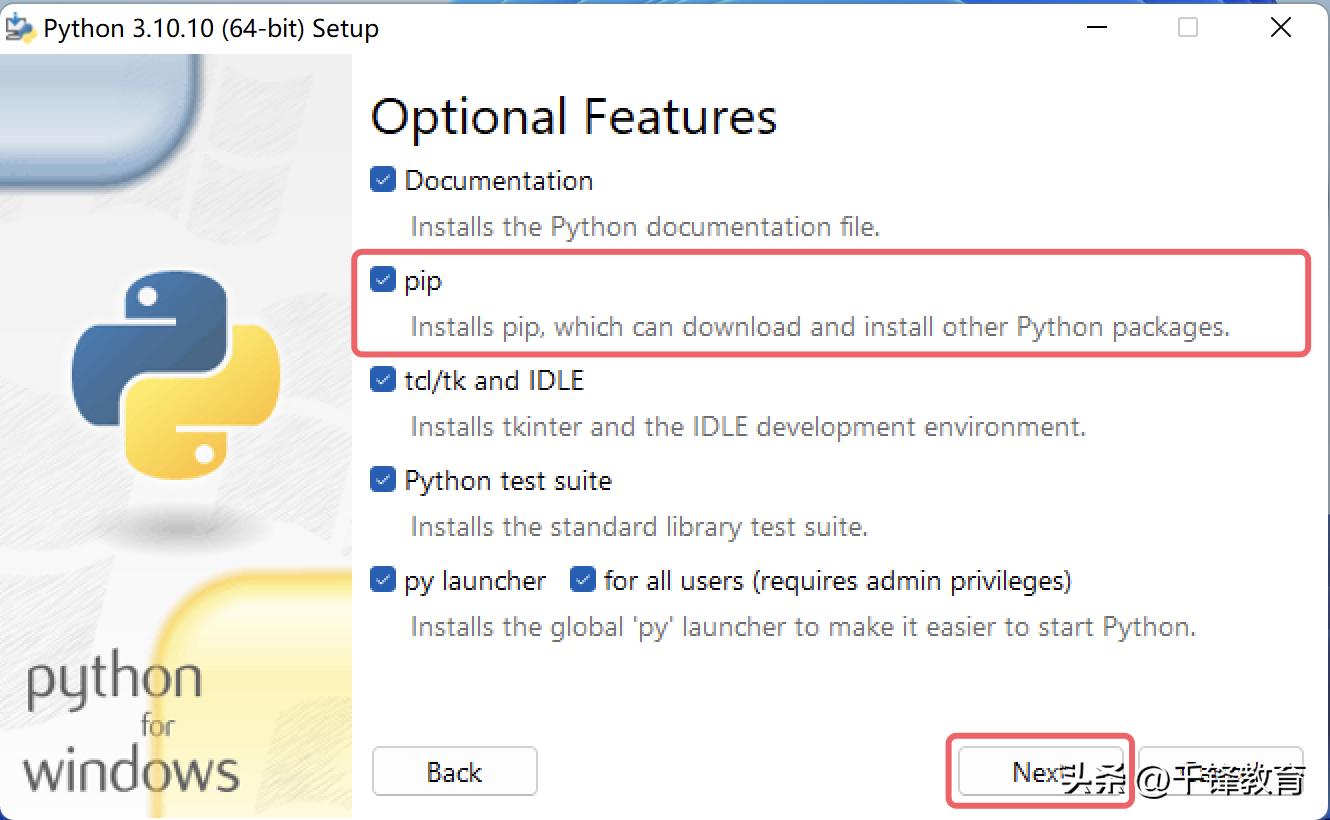Toggle the tcl/tk and IDLE checkbox
Image resolution: width=1330 pixels, height=820 pixels.
(382, 379)
